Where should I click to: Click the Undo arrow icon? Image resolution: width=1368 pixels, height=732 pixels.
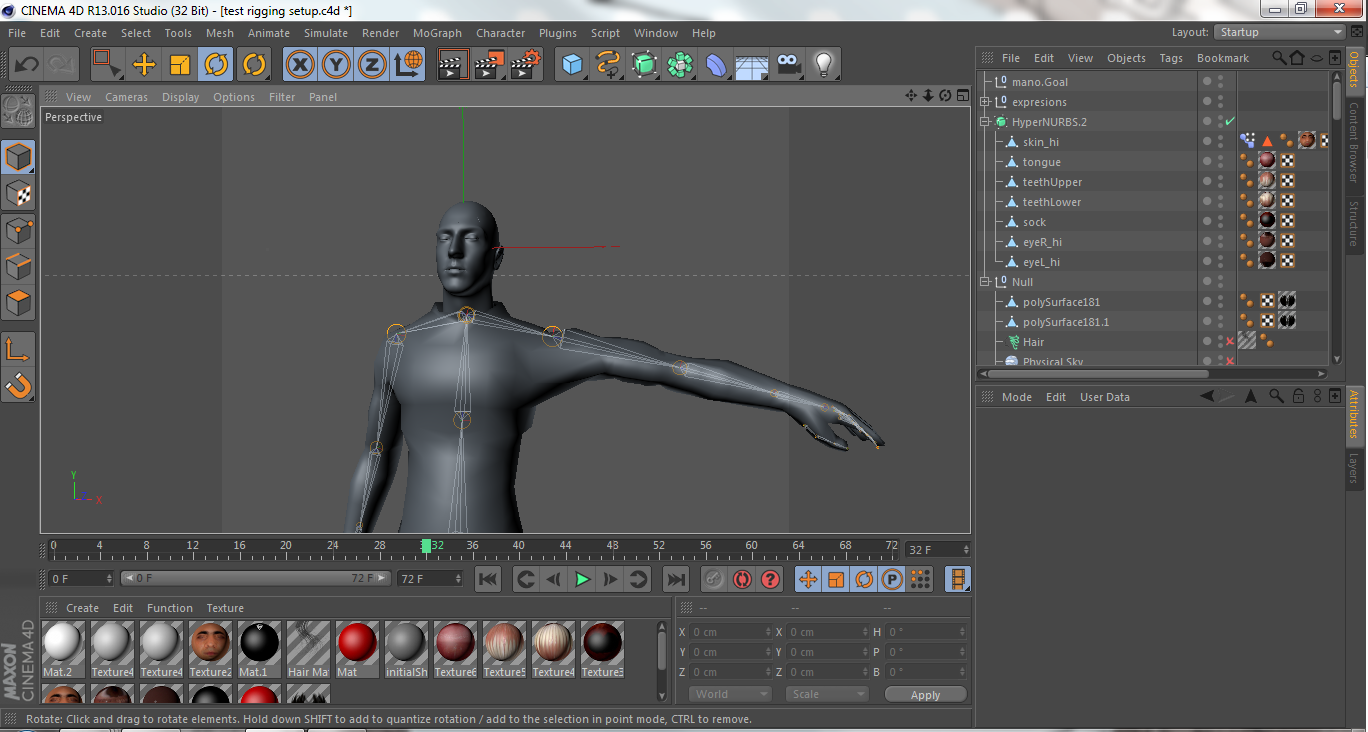click(x=26, y=65)
